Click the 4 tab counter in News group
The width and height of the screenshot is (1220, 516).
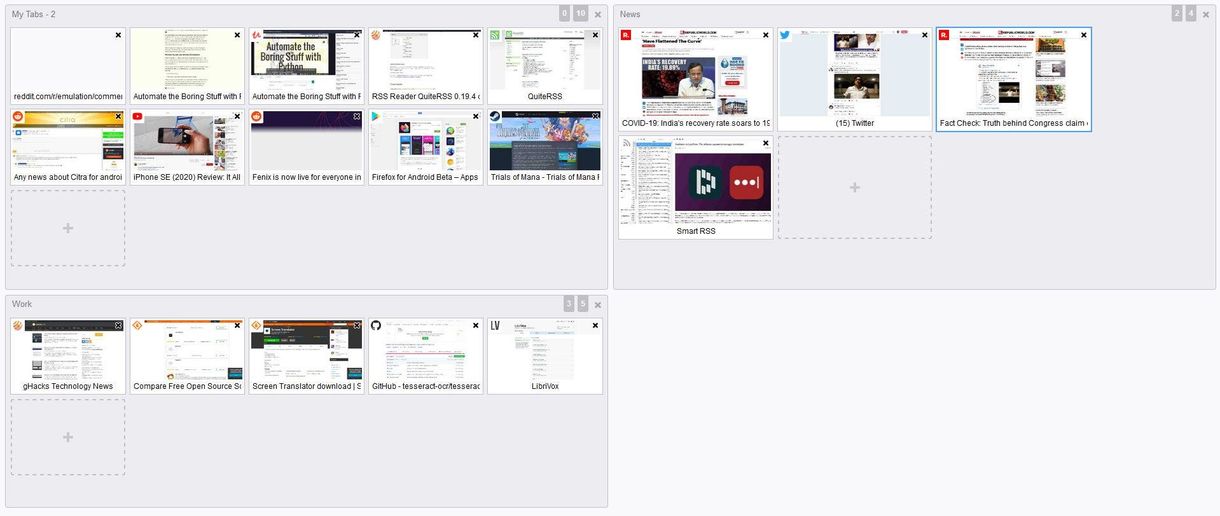(1191, 13)
